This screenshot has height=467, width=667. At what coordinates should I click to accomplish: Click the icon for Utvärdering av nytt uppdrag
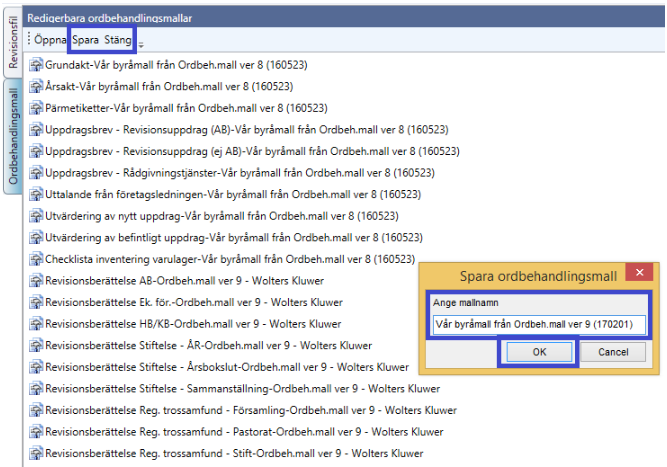click(36, 216)
